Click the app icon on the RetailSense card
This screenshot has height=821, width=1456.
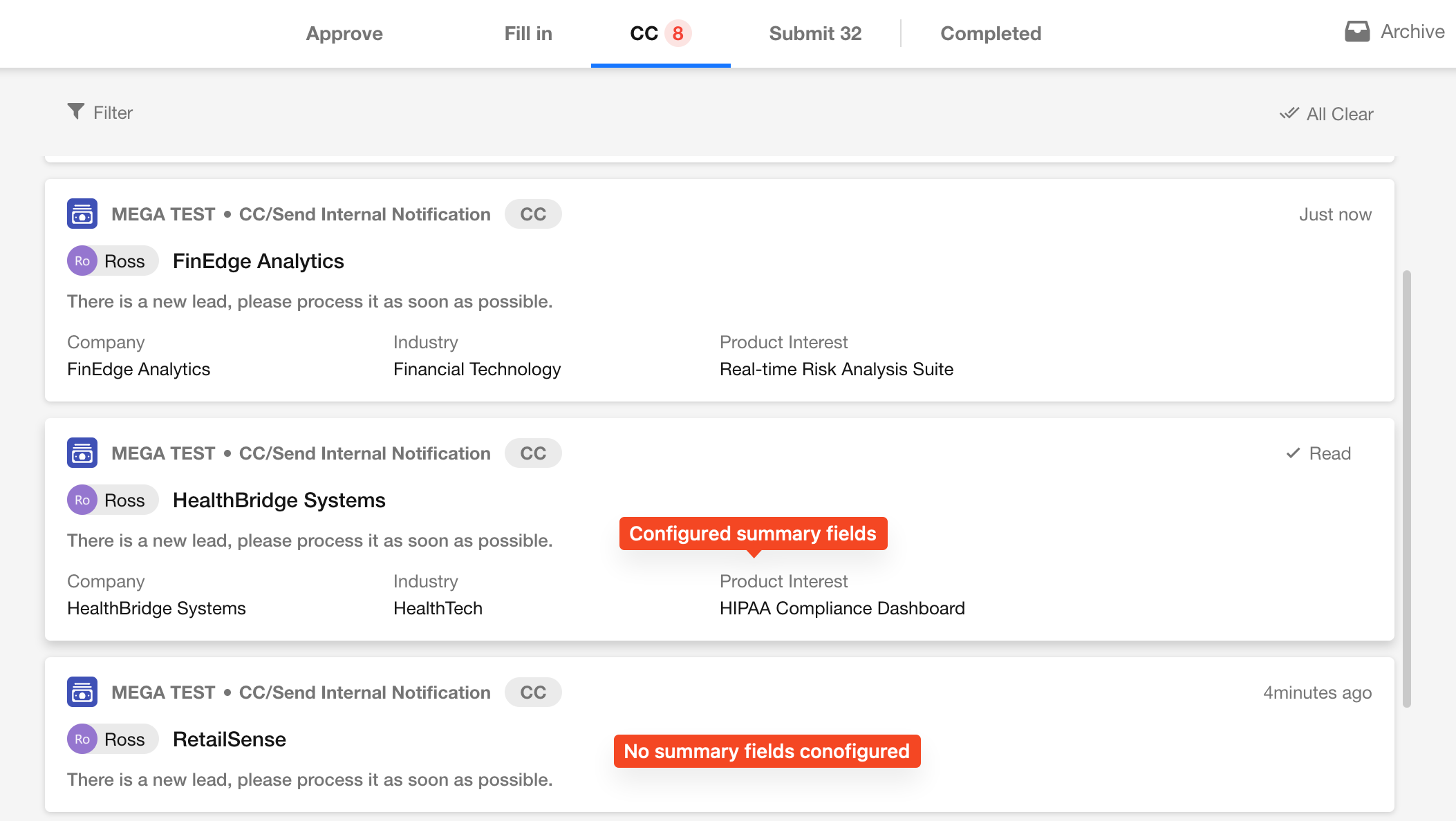[x=82, y=692]
